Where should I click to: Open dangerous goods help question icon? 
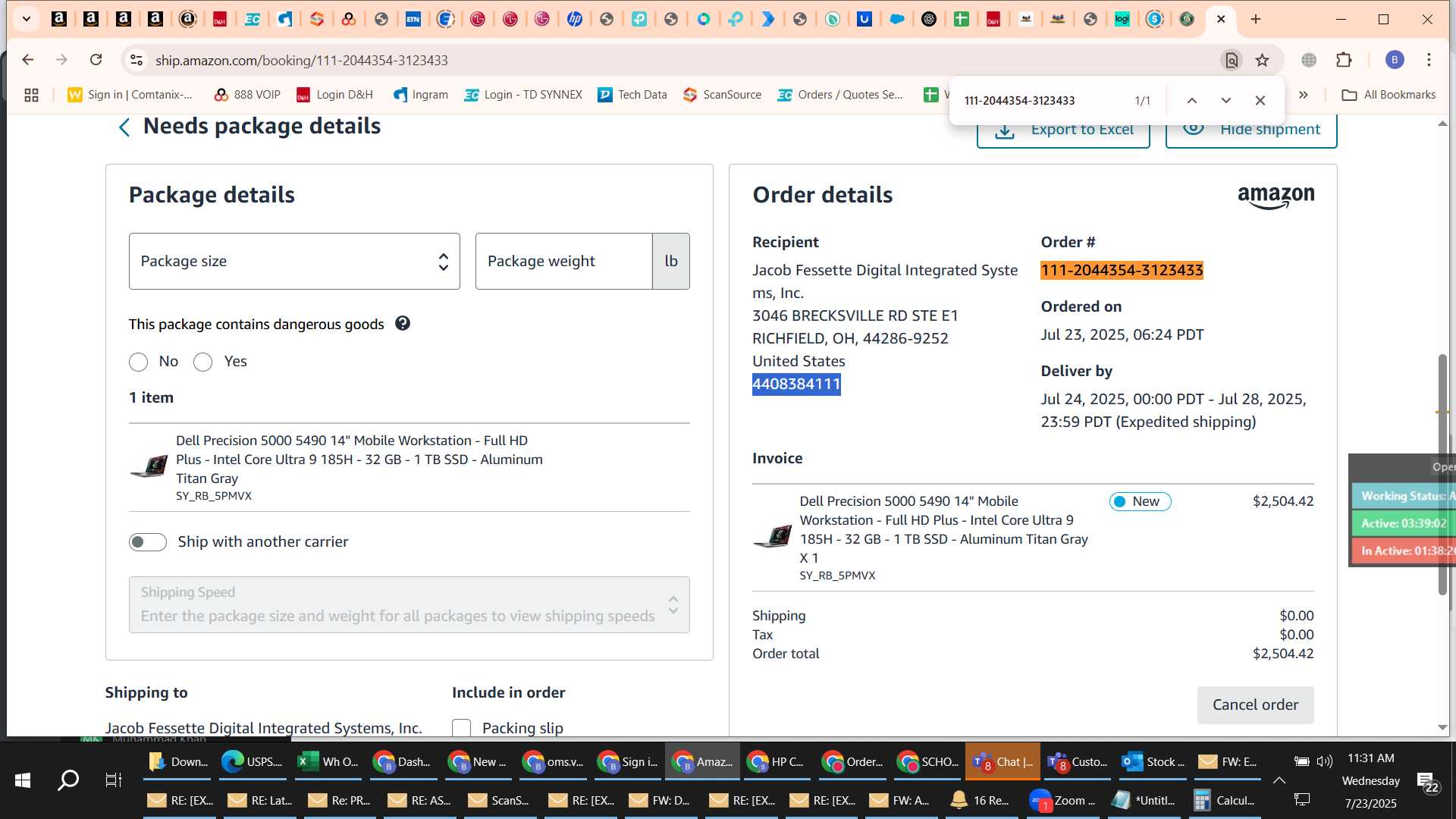click(403, 323)
